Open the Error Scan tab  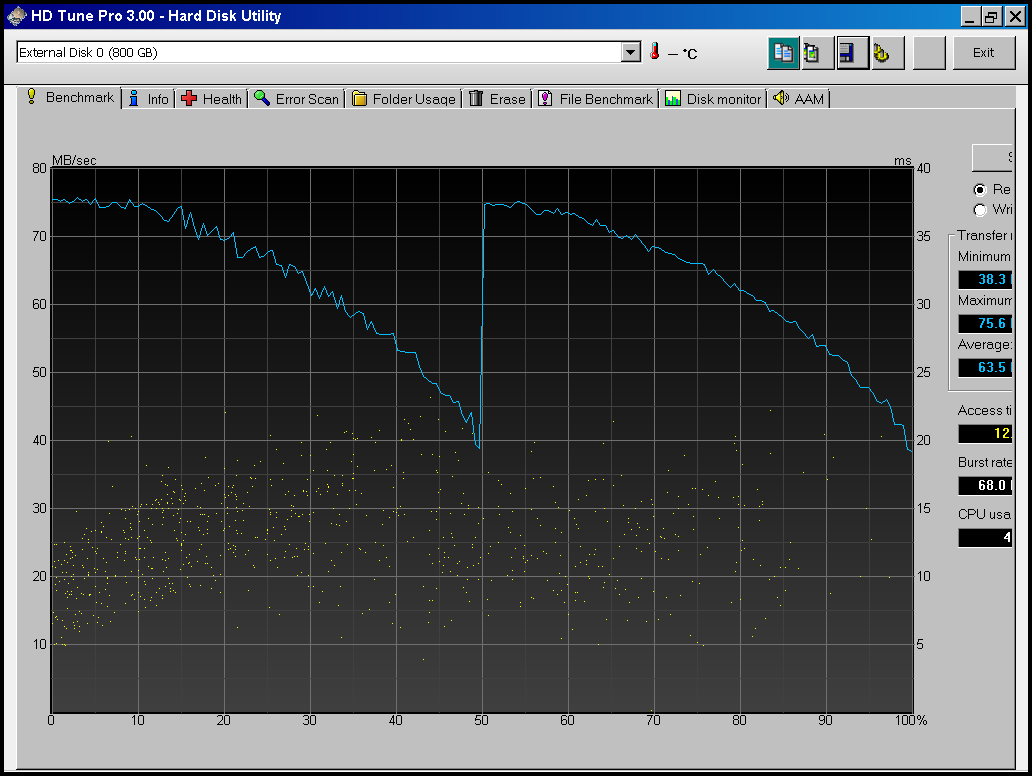point(296,99)
